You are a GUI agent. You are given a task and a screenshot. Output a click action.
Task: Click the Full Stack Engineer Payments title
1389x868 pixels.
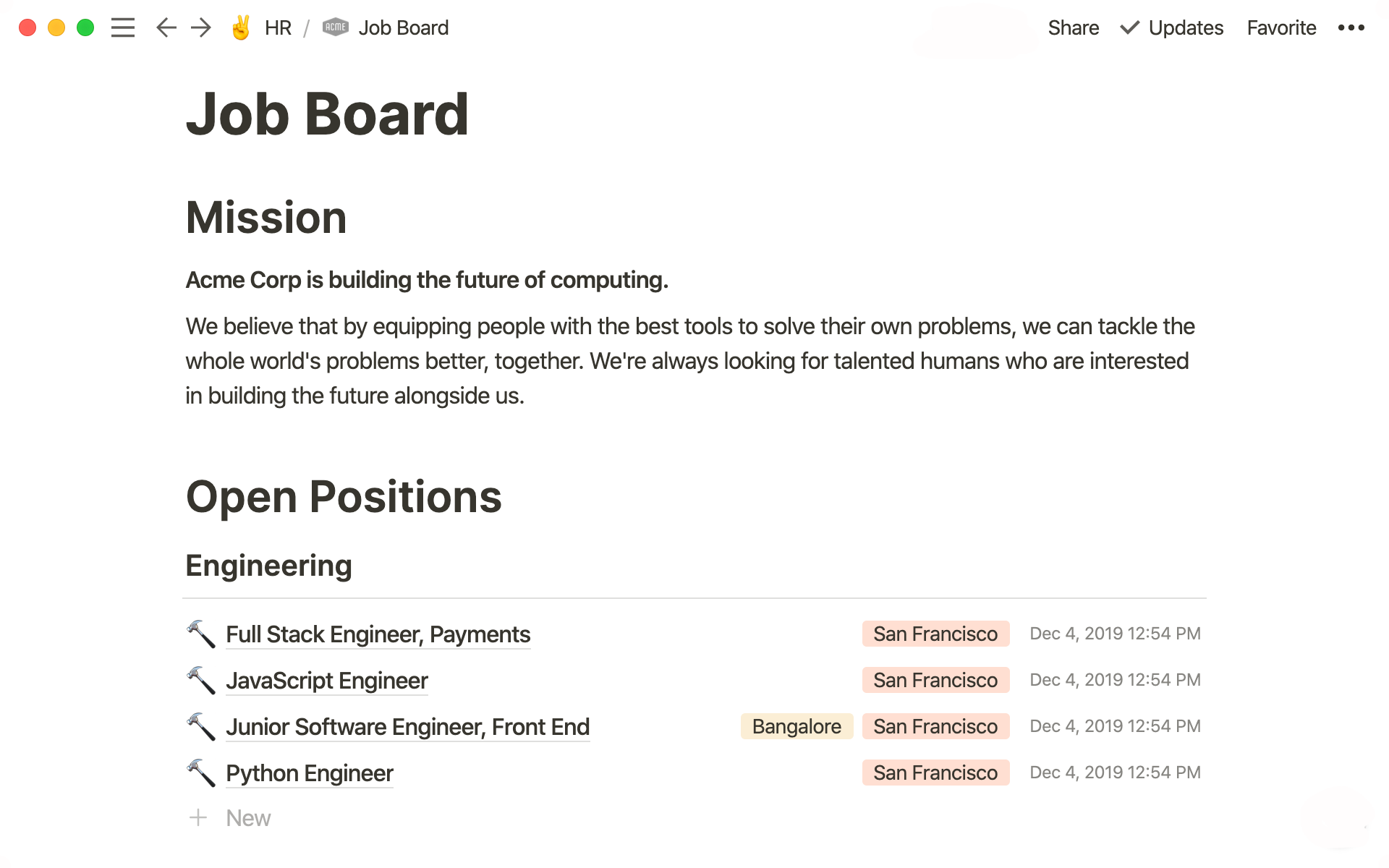[377, 634]
